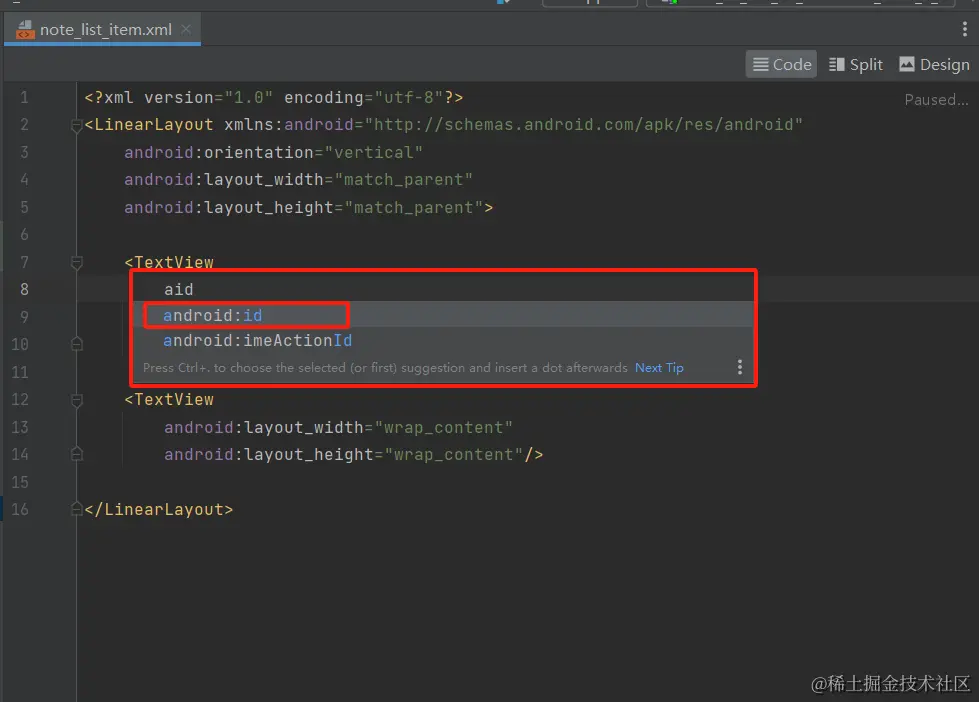Toggle the fold marker on line 10
979x702 pixels.
point(77,344)
